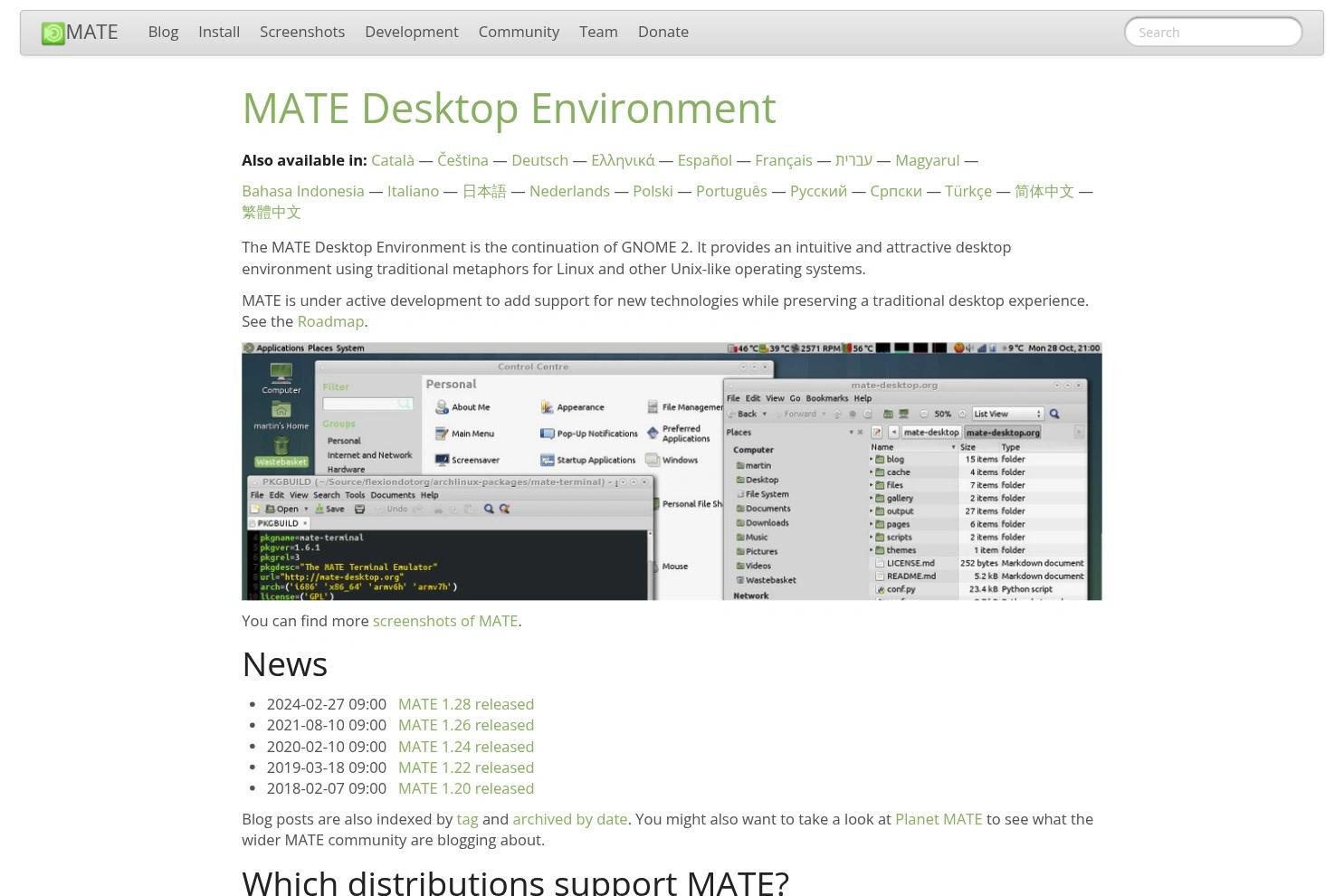Click the date text "2020-02-10 09:00"
Image resolution: width=1344 pixels, height=896 pixels.
point(326,747)
